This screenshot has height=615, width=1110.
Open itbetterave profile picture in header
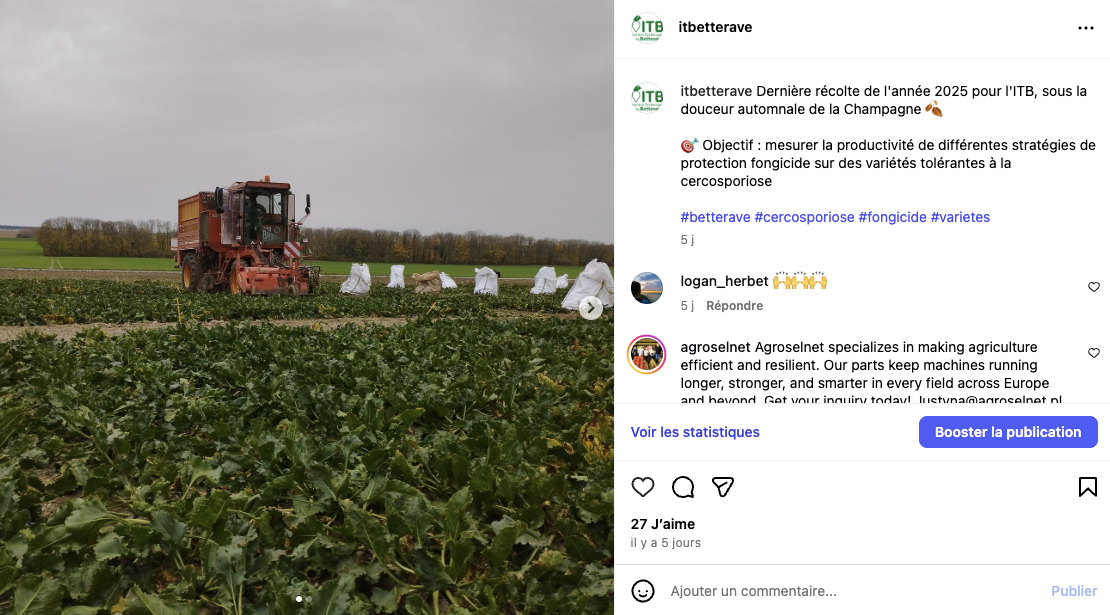647,28
